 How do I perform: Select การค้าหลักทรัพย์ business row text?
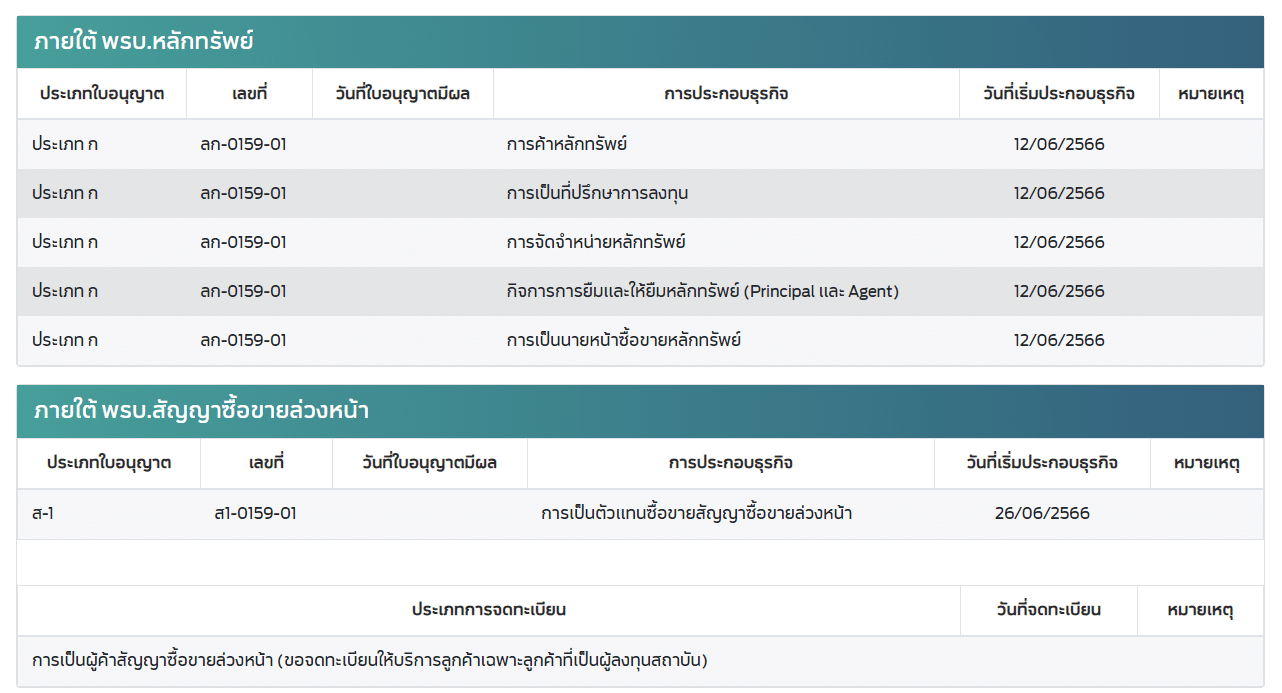coord(566,144)
